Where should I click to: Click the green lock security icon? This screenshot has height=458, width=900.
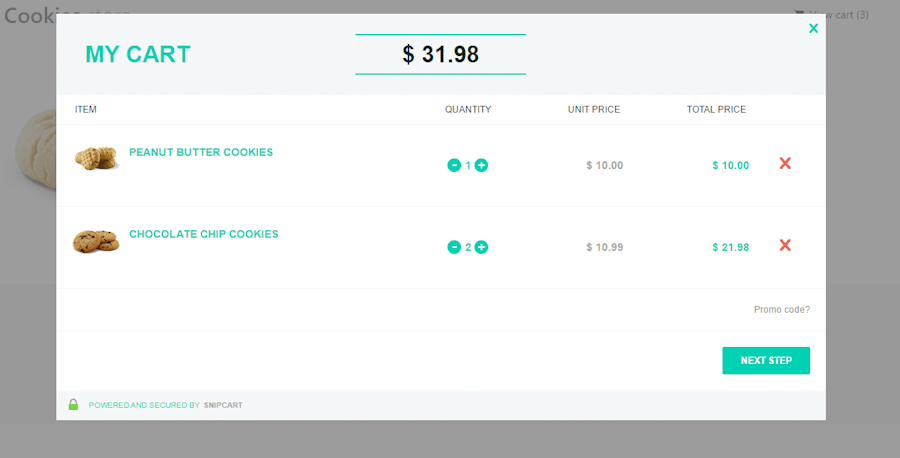(x=73, y=405)
